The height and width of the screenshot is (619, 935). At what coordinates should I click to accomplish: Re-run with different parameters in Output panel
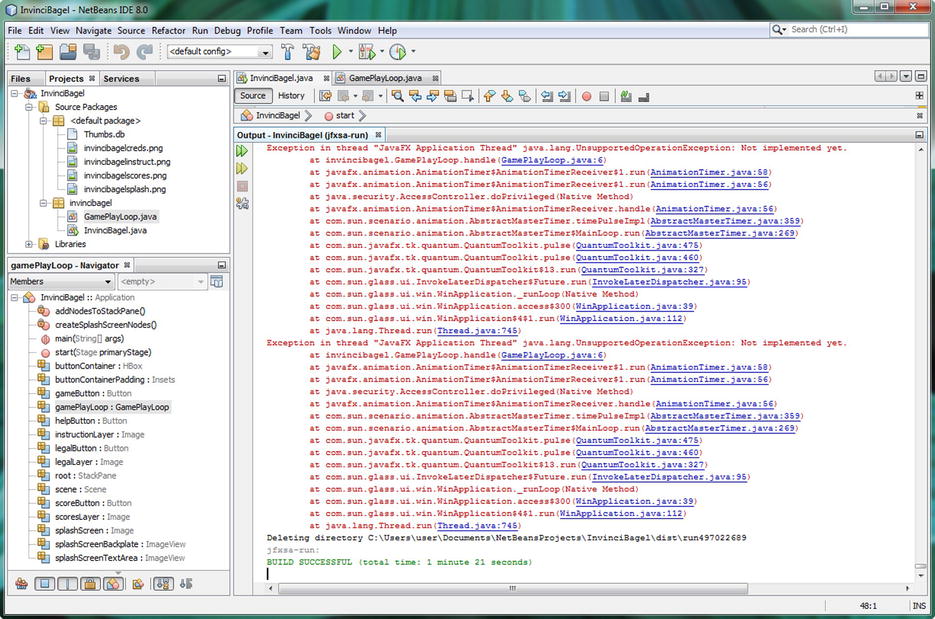(242, 168)
